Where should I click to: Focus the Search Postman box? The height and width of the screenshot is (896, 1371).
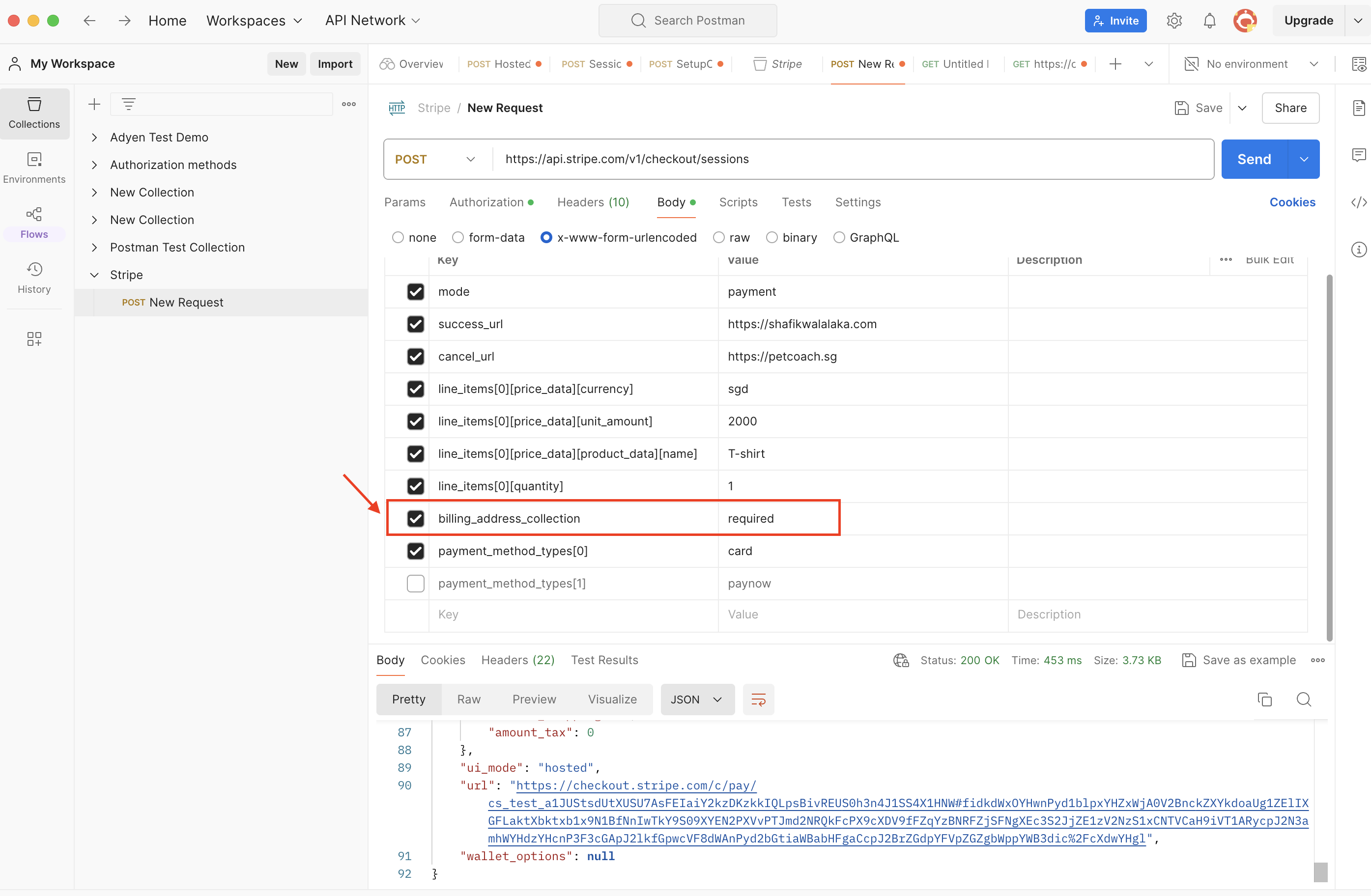[687, 21]
